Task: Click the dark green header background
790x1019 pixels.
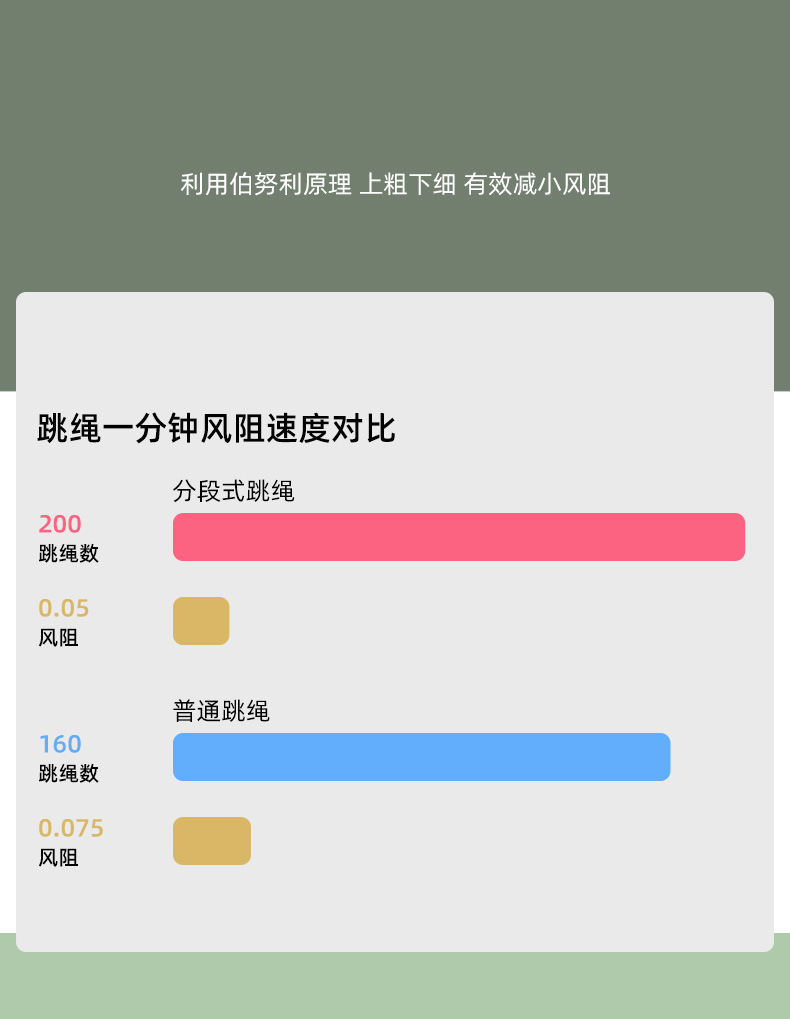Action: point(395,80)
